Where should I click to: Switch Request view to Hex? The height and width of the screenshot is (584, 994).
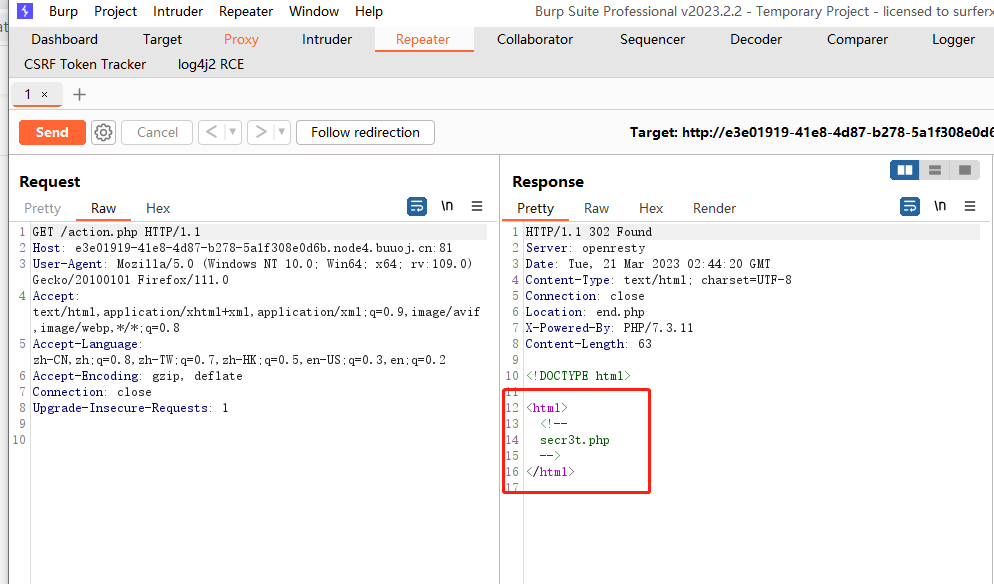158,209
